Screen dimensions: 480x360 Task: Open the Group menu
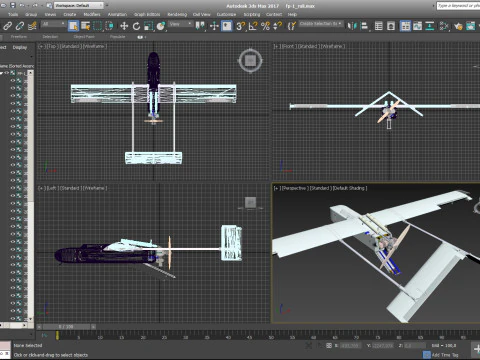(31, 14)
